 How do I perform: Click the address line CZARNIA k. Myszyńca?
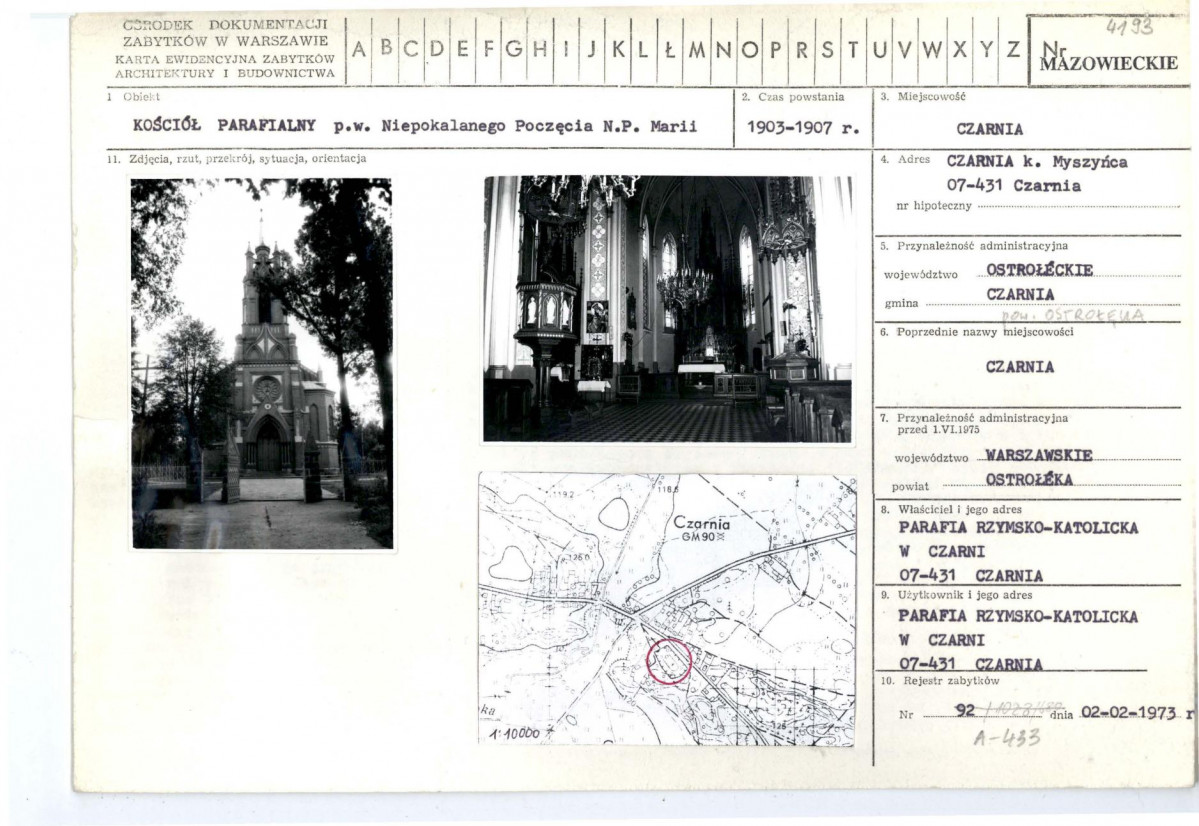tap(1037, 161)
